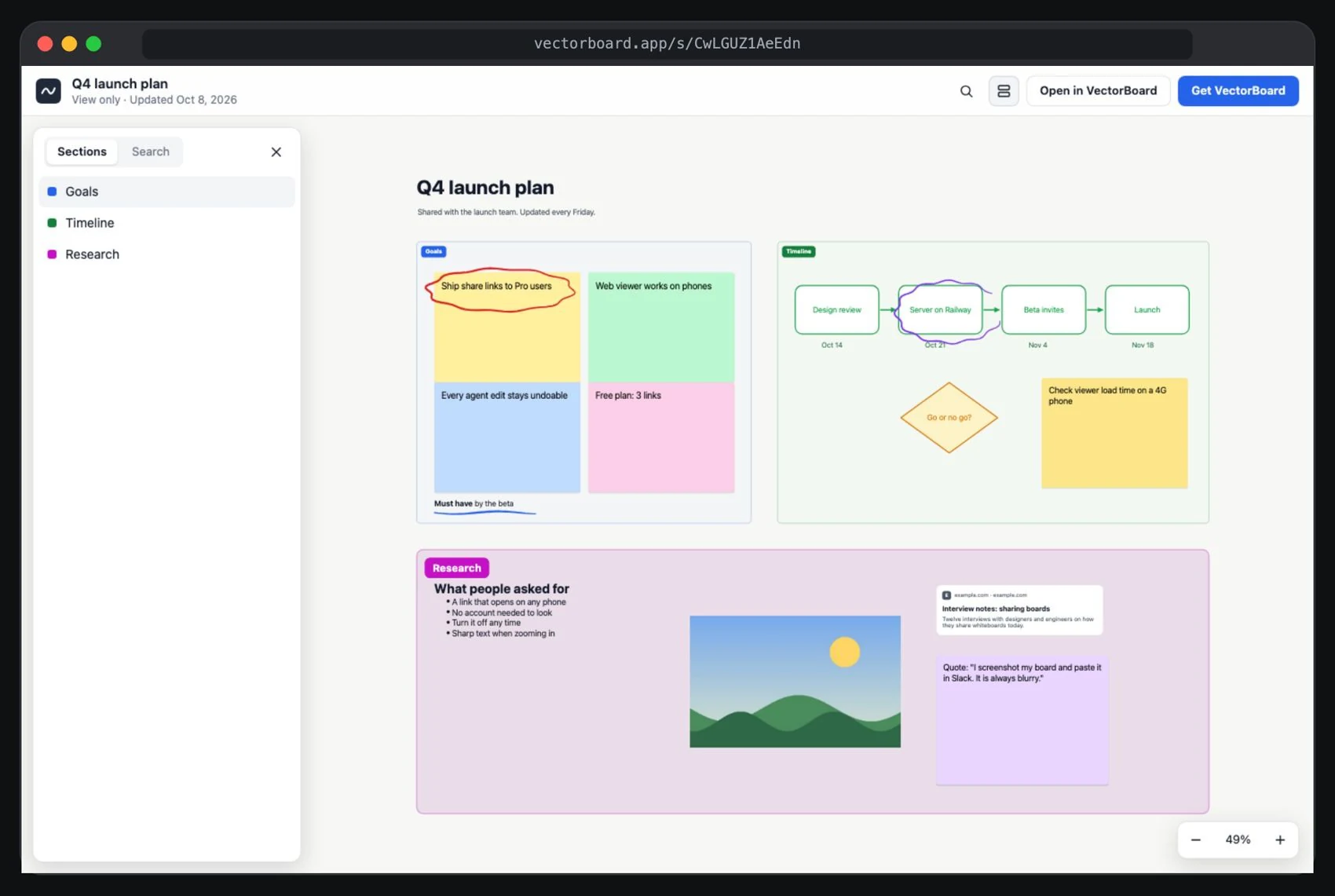
Task: Click the blue Goals frame label
Action: 433,251
